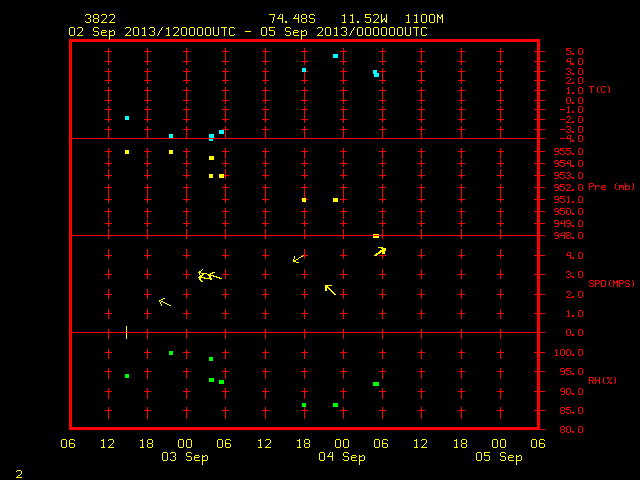The image size is (640, 480).
Task: Click the Pre (mb) axis label
Action: pos(611,187)
